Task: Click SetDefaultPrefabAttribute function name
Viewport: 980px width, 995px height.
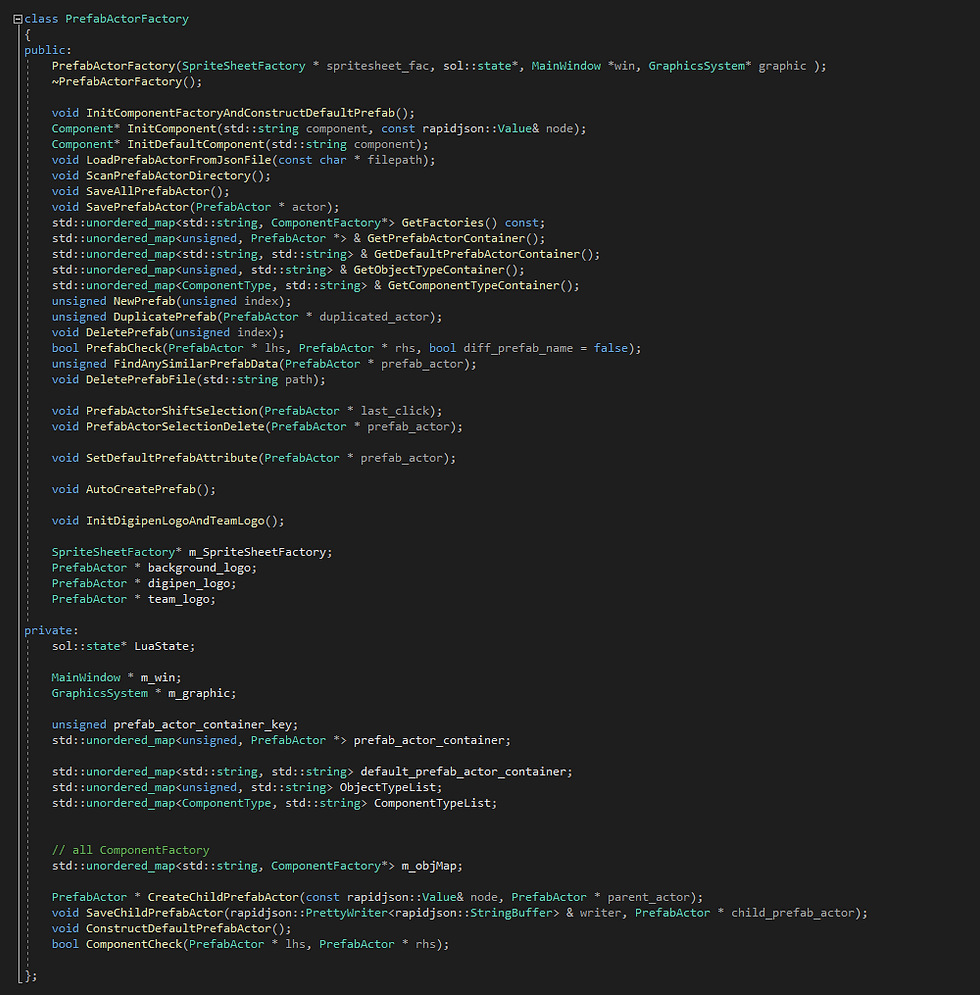Action: 171,458
